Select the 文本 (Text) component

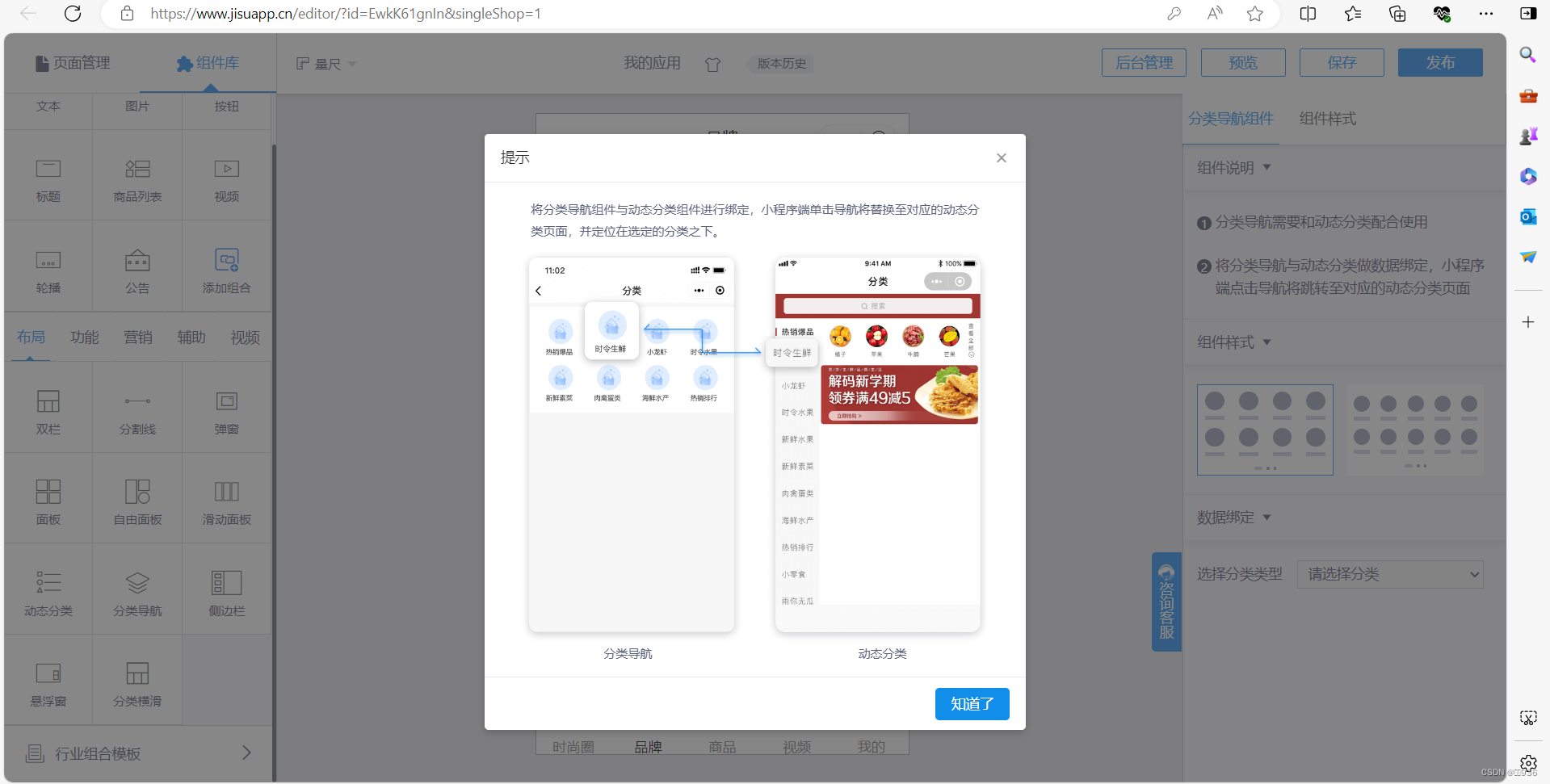(48, 106)
